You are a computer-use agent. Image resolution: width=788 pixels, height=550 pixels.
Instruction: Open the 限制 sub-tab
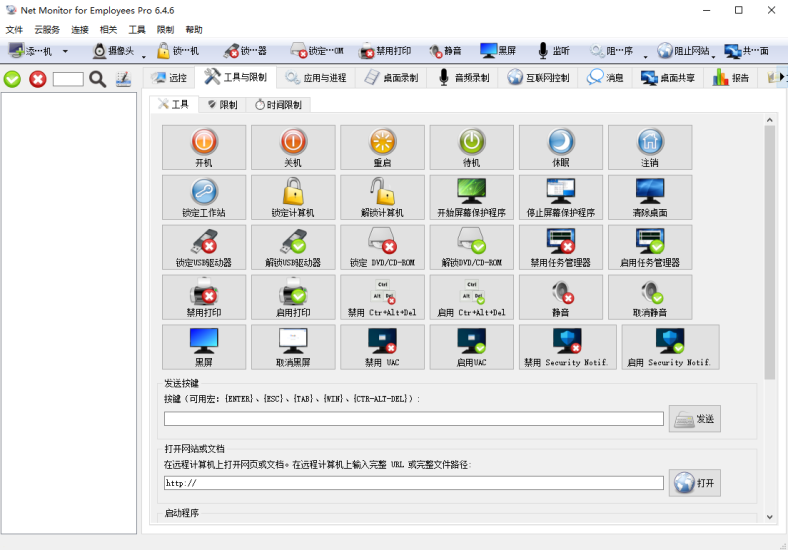(222, 105)
